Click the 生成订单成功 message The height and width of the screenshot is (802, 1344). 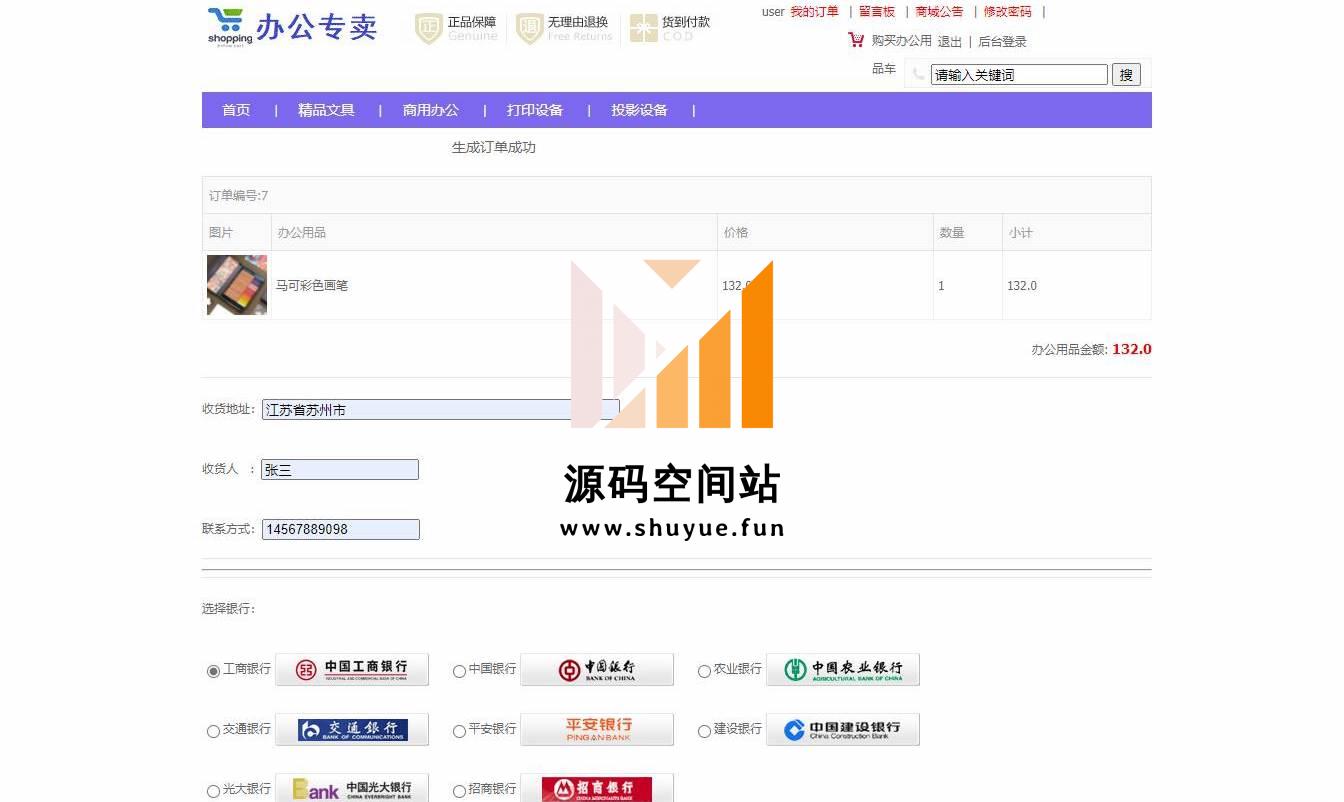[494, 148]
